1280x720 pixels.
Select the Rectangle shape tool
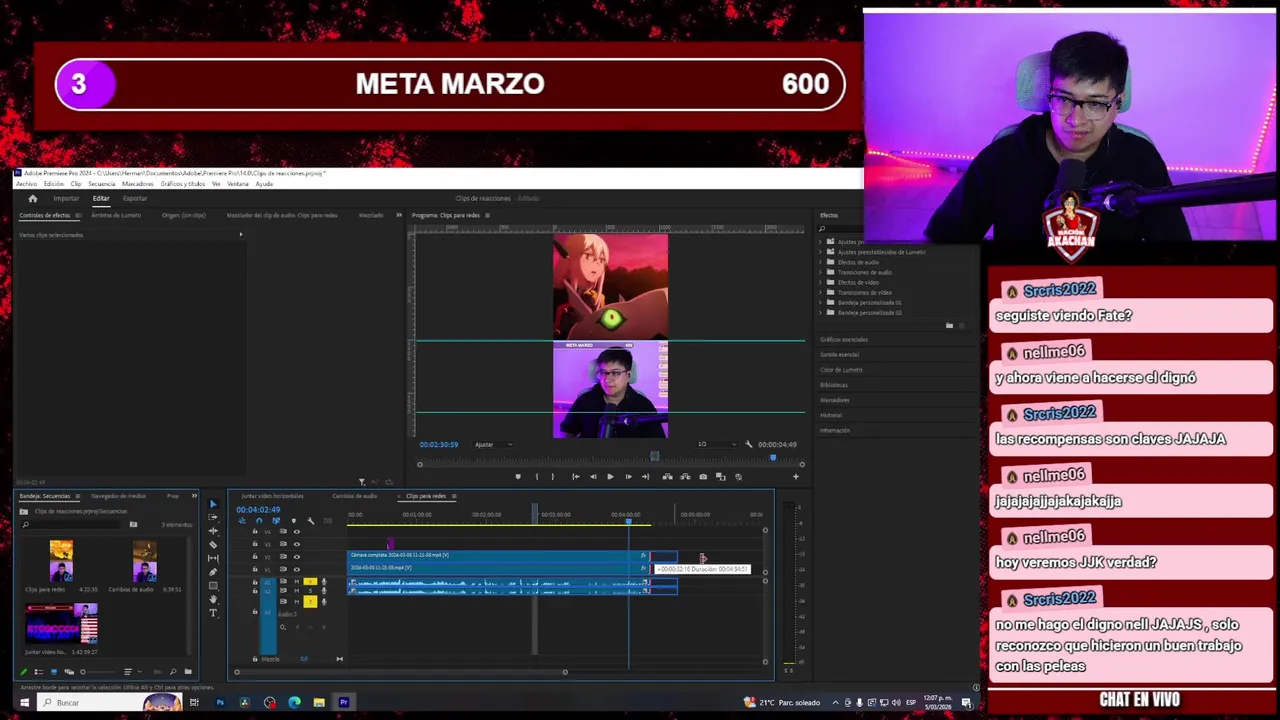point(213,585)
